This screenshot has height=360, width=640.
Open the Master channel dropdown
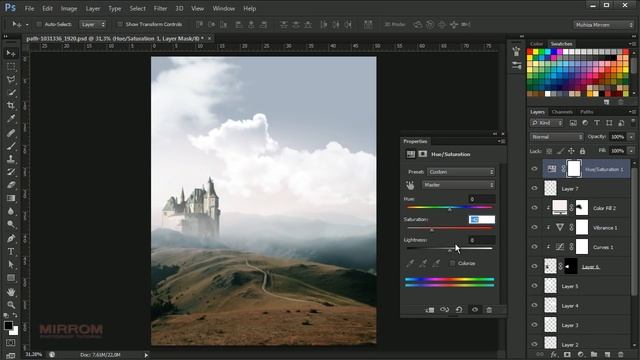click(x=458, y=185)
